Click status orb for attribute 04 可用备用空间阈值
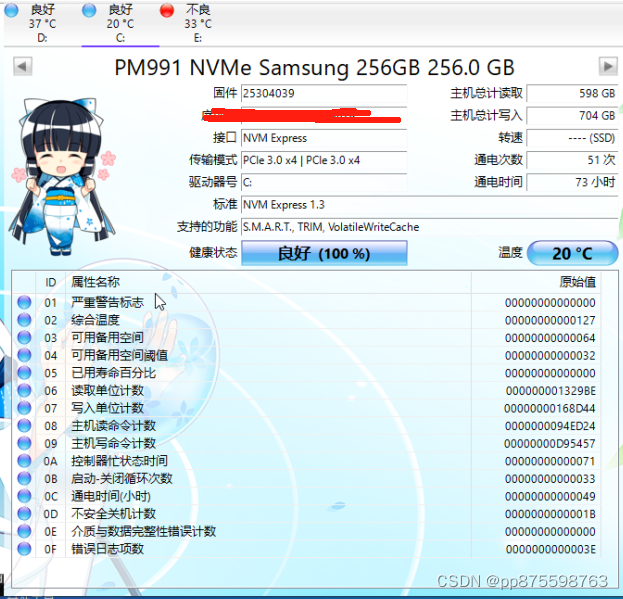Image resolution: width=623 pixels, height=599 pixels. (x=24, y=355)
